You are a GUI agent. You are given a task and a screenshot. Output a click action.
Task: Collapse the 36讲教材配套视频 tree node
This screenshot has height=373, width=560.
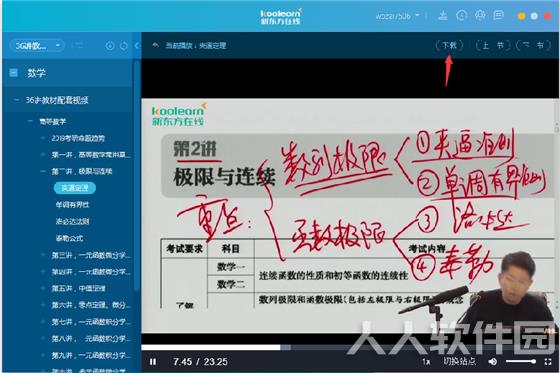coord(16,100)
